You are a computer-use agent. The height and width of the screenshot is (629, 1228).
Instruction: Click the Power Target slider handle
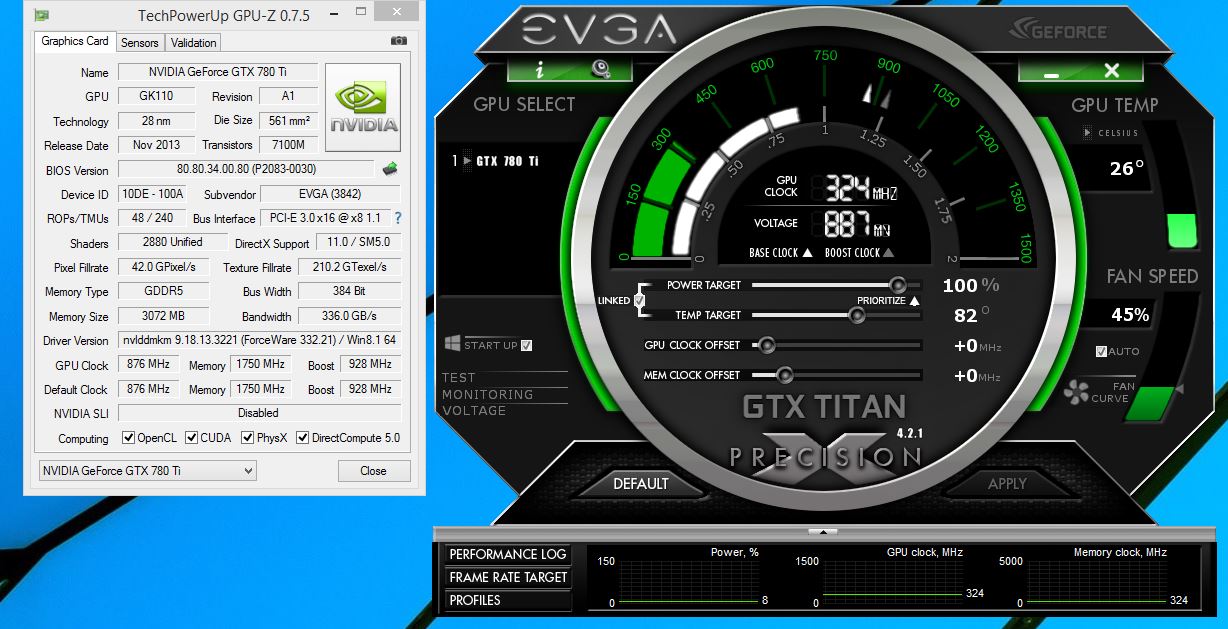(898, 285)
